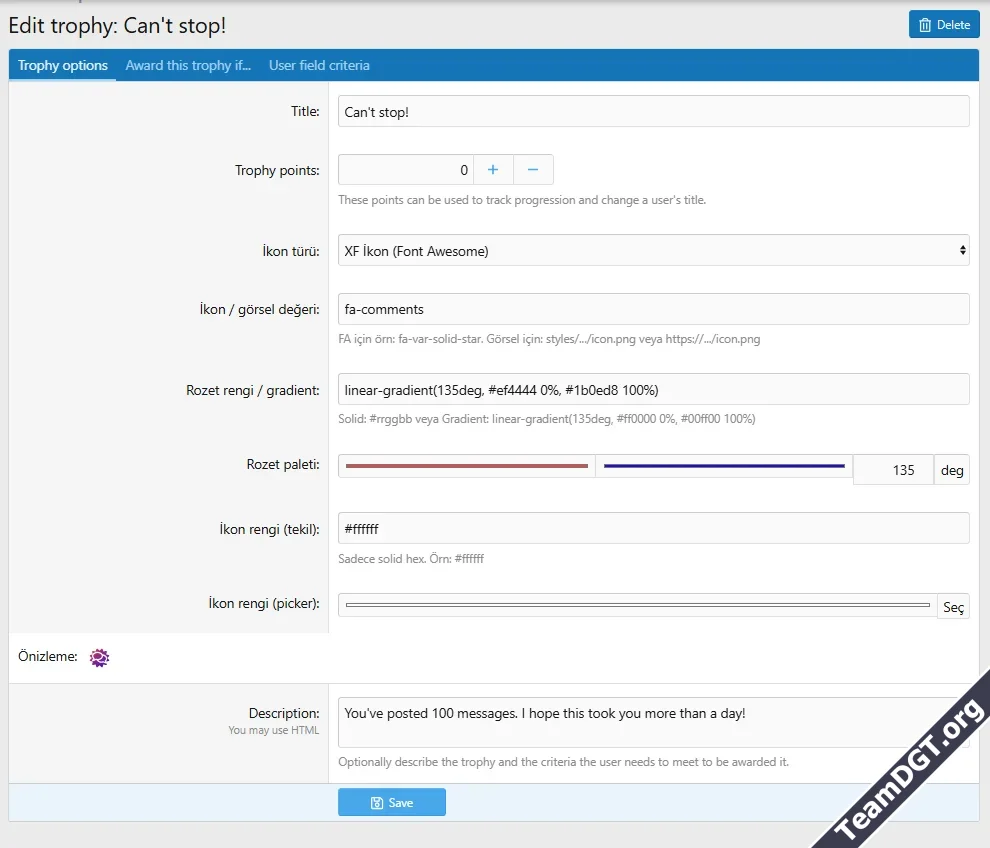Click the purple preview badge icon

coord(99,657)
